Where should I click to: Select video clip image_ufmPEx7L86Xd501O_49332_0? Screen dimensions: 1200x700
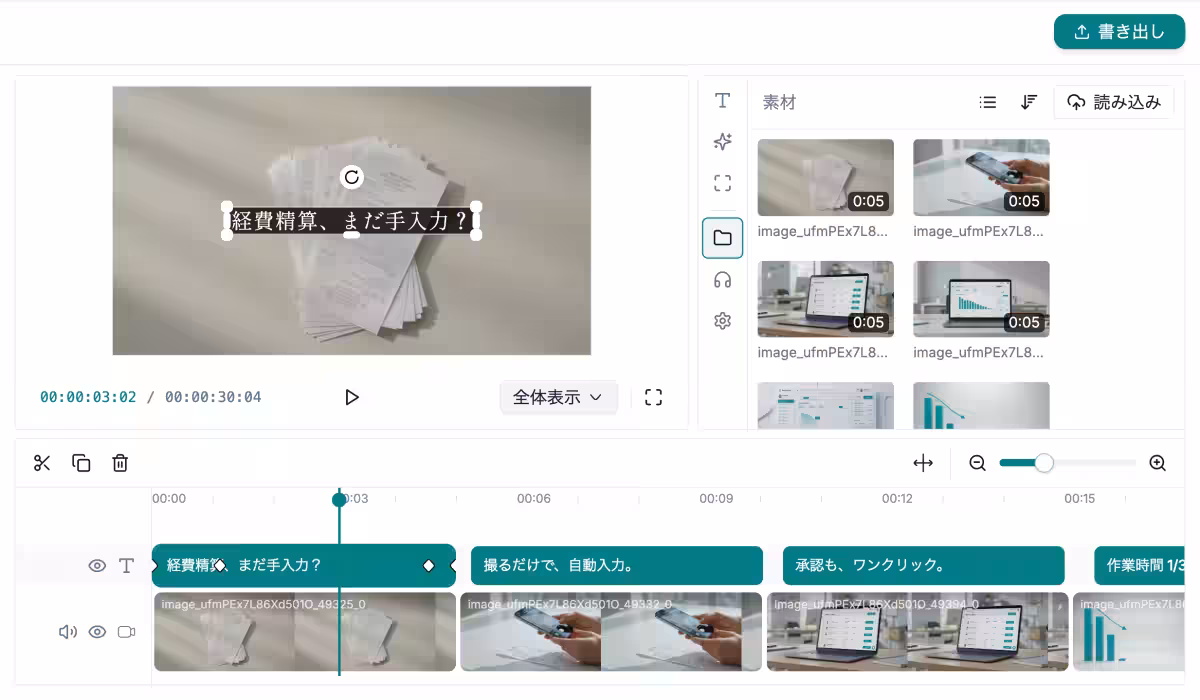611,632
